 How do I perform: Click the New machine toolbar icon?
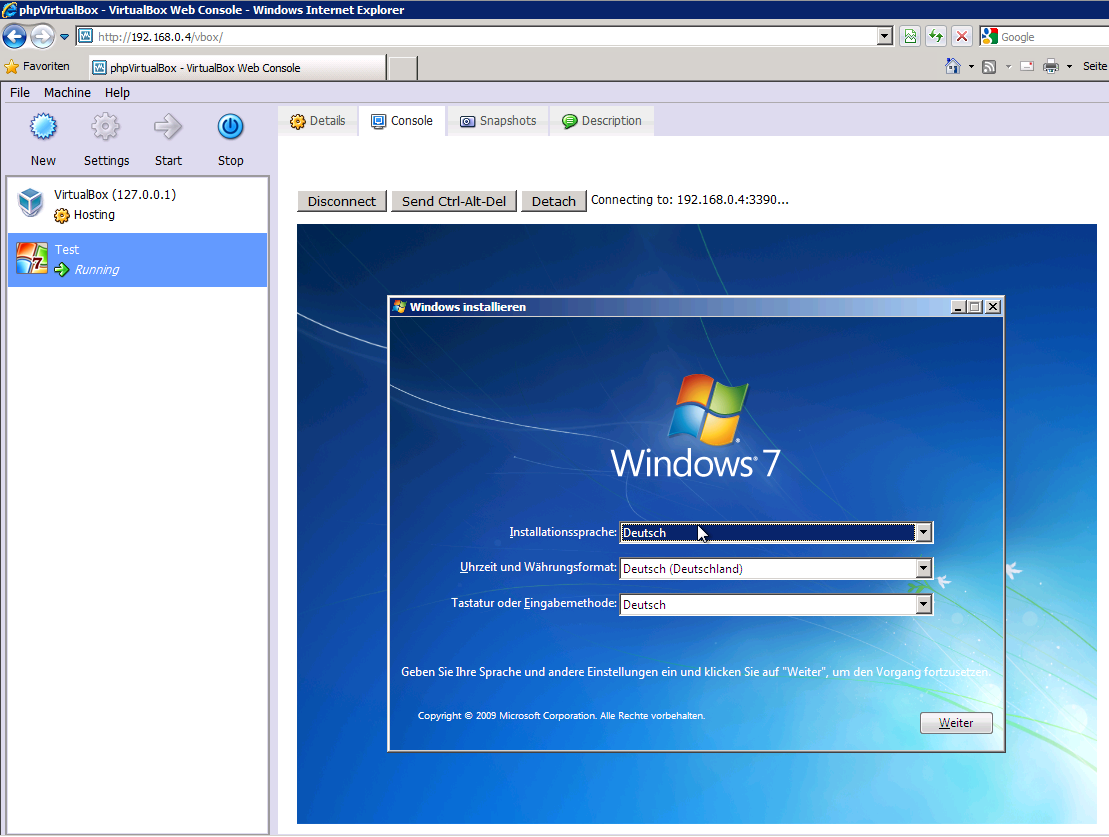43,127
